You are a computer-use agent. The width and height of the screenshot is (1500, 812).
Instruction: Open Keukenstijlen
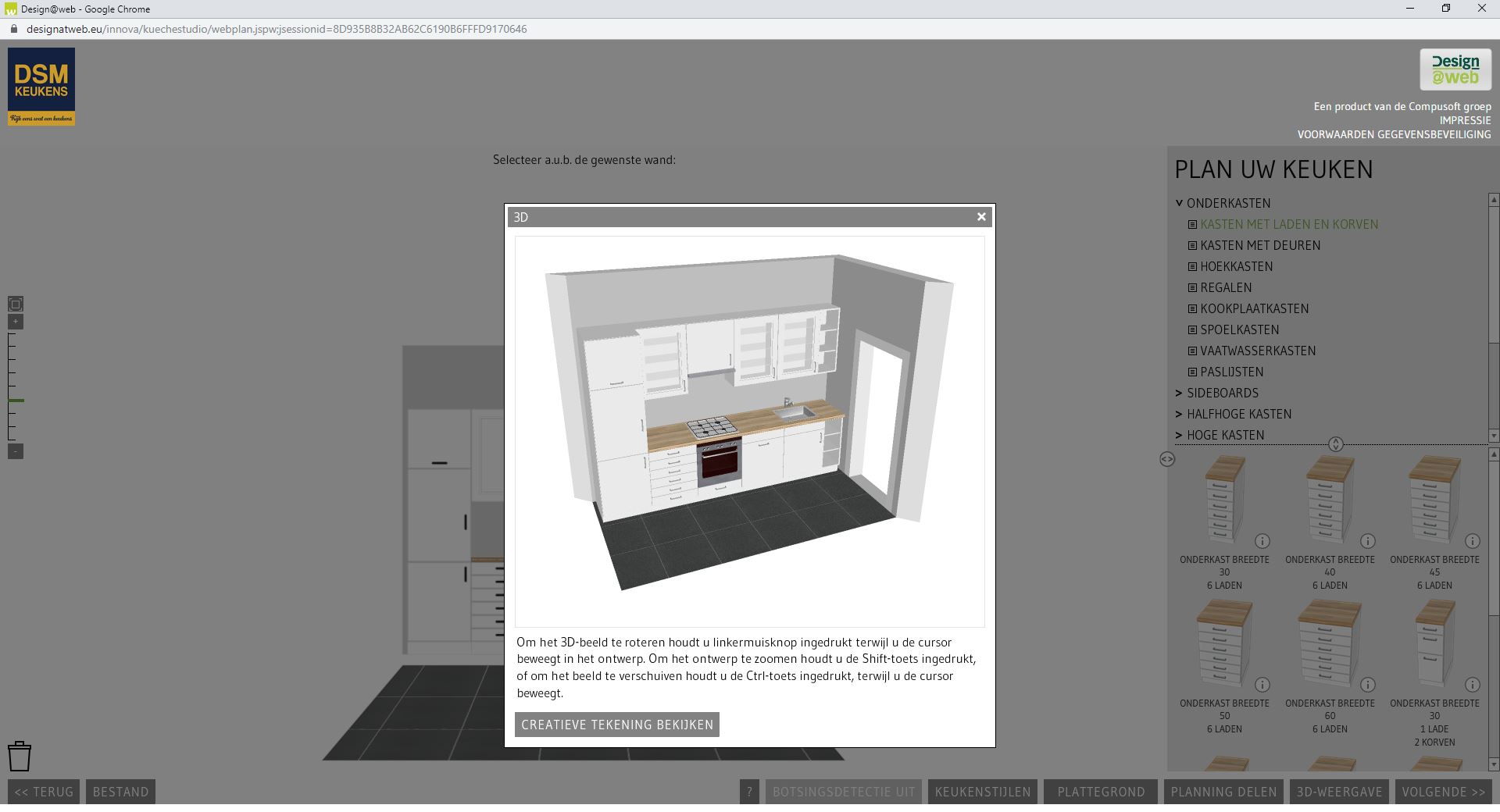point(983,792)
